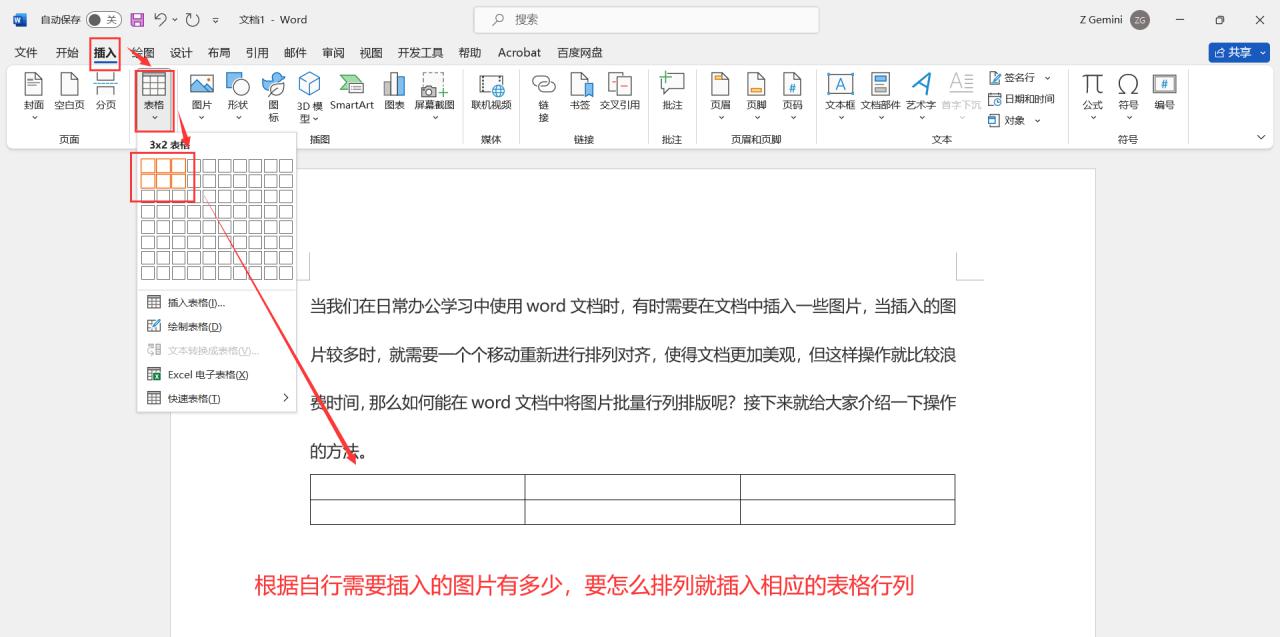Open the Page Number (页码) menu

pos(792,96)
